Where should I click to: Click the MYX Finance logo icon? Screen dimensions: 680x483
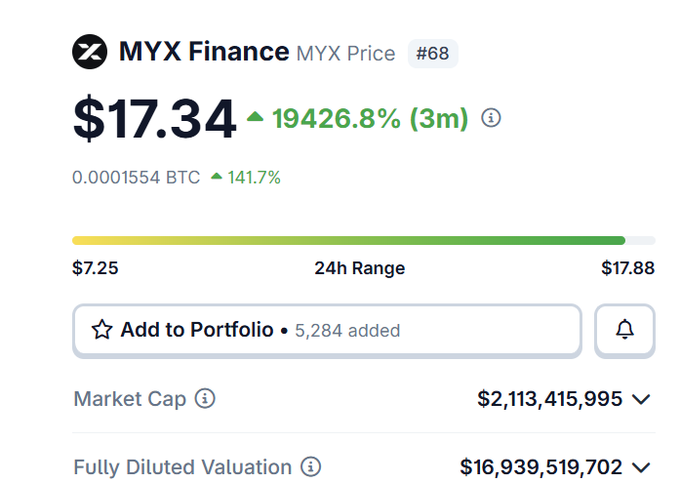coord(90,52)
